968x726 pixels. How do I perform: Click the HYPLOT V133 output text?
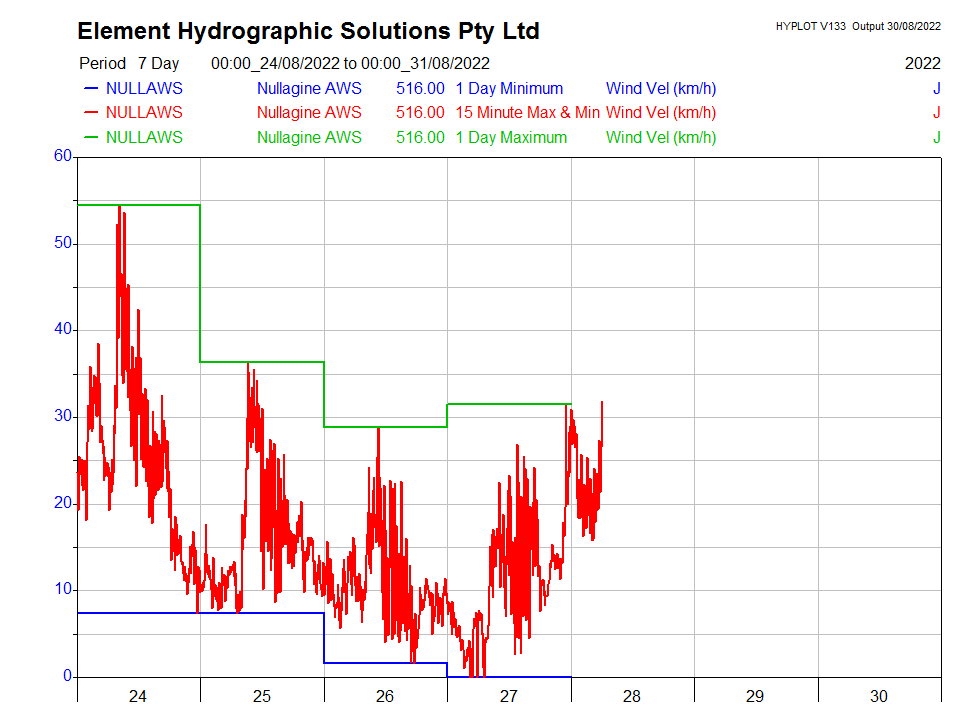[x=857, y=26]
